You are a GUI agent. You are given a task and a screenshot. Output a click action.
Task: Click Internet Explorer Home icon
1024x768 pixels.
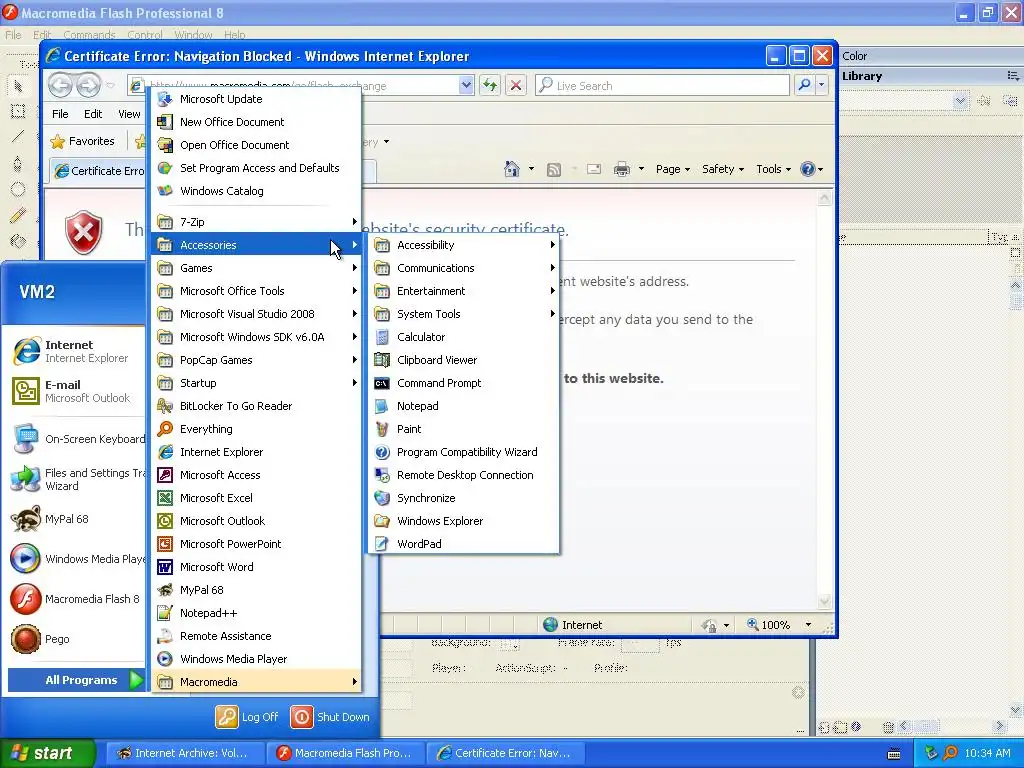pyautogui.click(x=512, y=169)
